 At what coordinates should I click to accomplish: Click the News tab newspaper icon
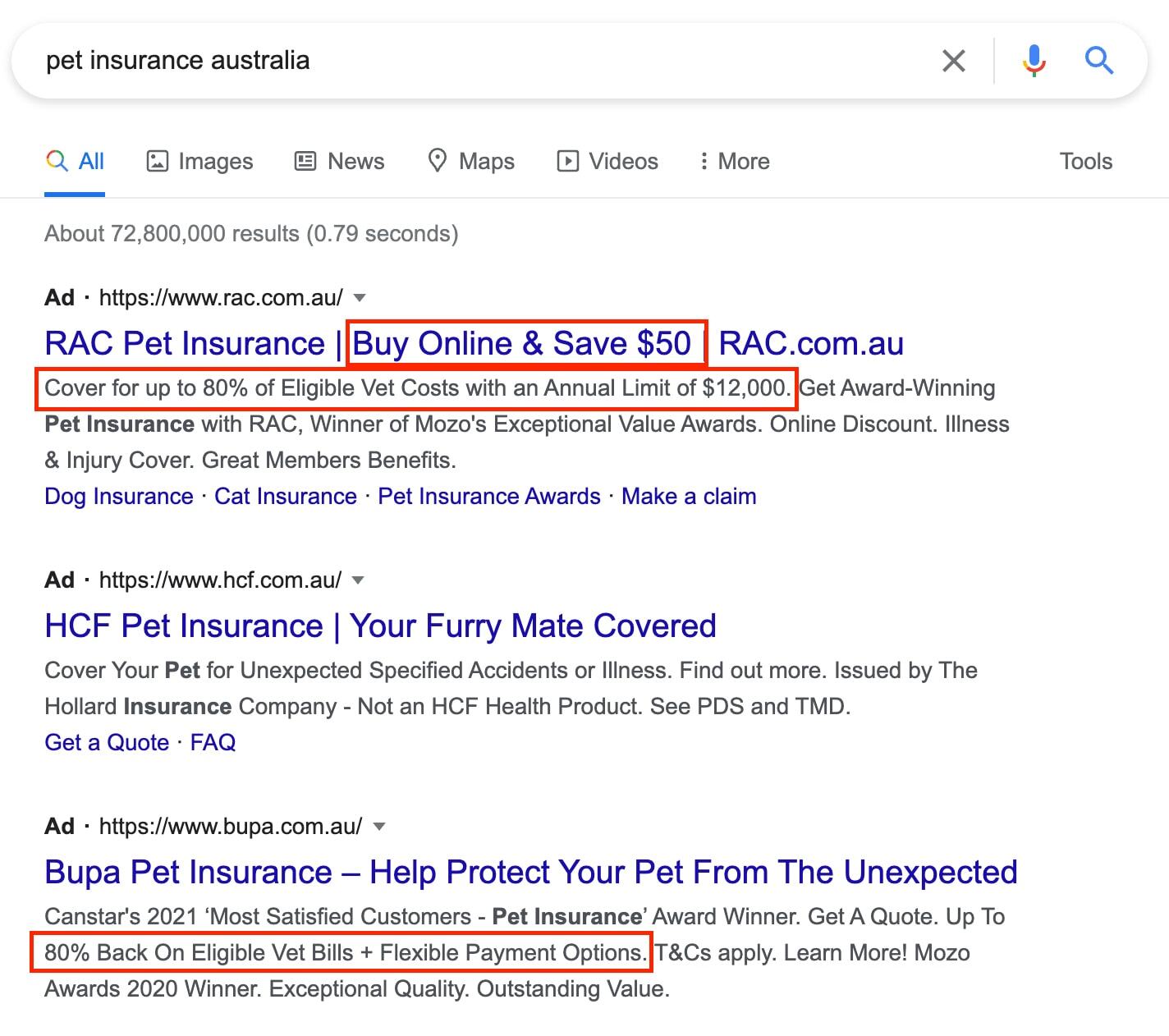click(x=305, y=161)
